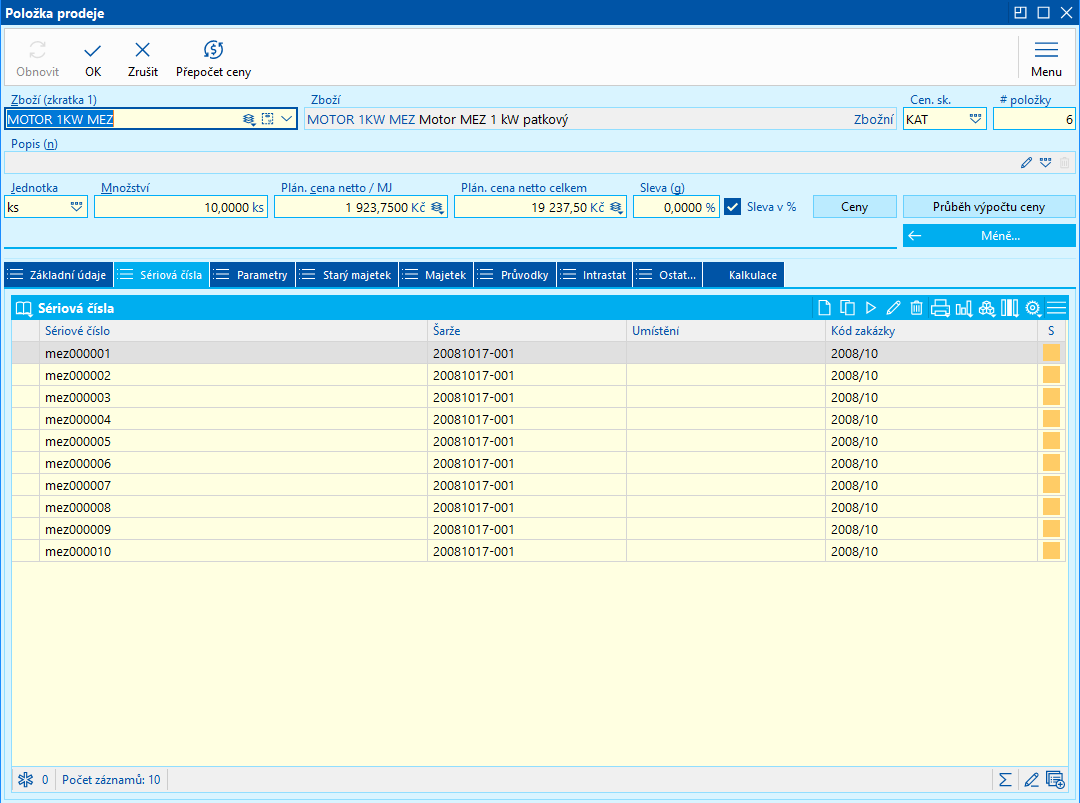Switch to the Základní údaje tab
The width and height of the screenshot is (1080, 803).
59,275
